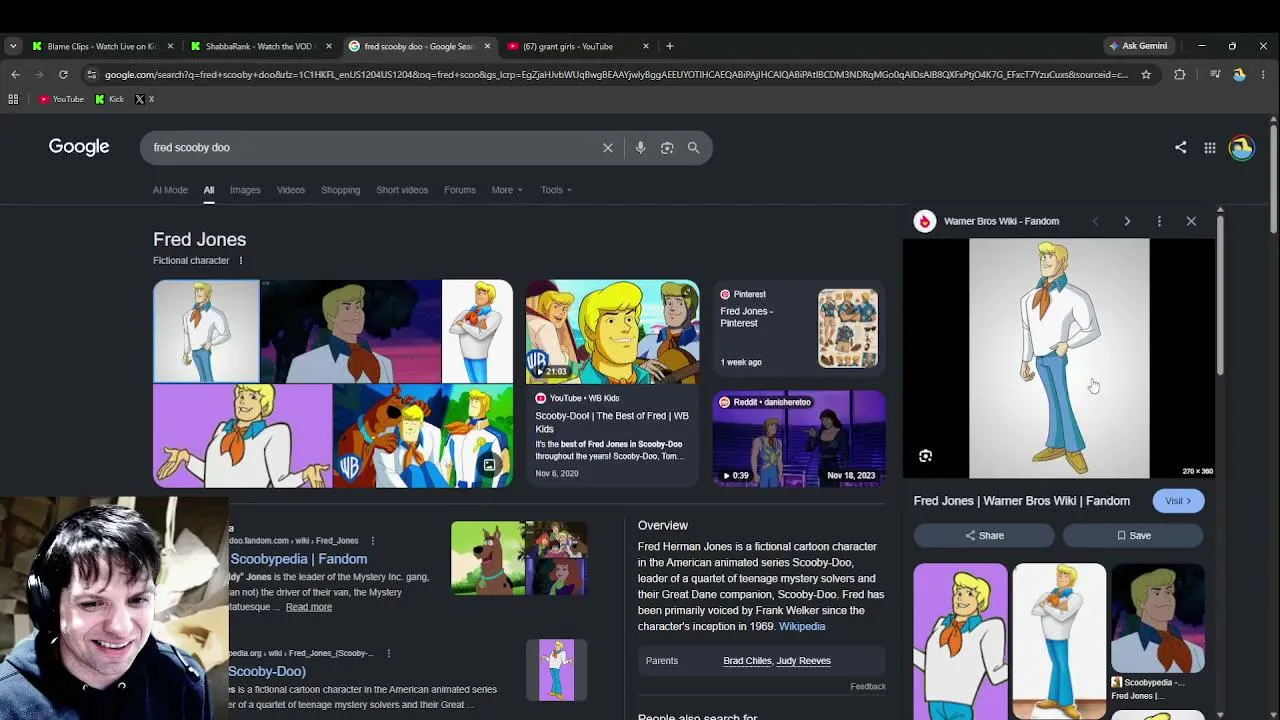Expand the Tools dropdown
The width and height of the screenshot is (1280, 720).
coord(556,190)
